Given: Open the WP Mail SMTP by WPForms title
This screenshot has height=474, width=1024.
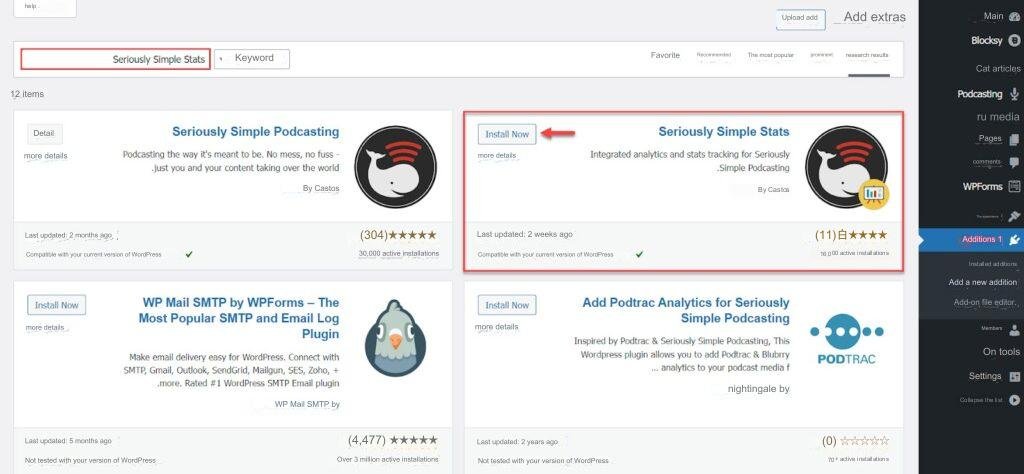Looking at the screenshot, I should tap(238, 319).
